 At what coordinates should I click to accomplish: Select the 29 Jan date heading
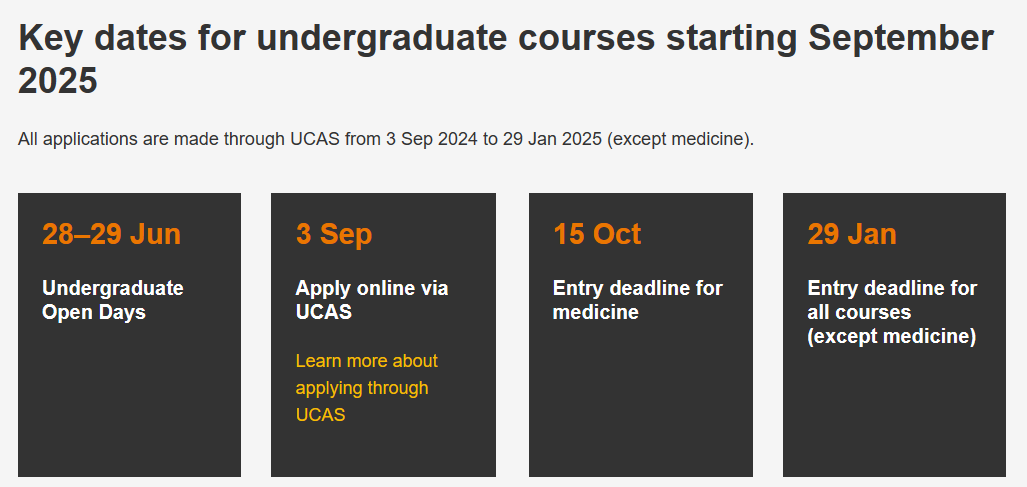(851, 234)
